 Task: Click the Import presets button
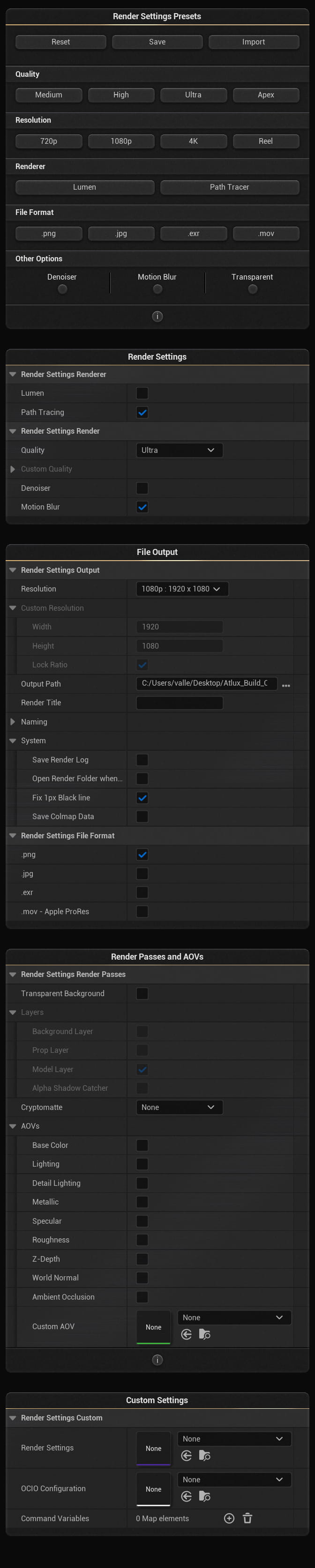[x=254, y=41]
